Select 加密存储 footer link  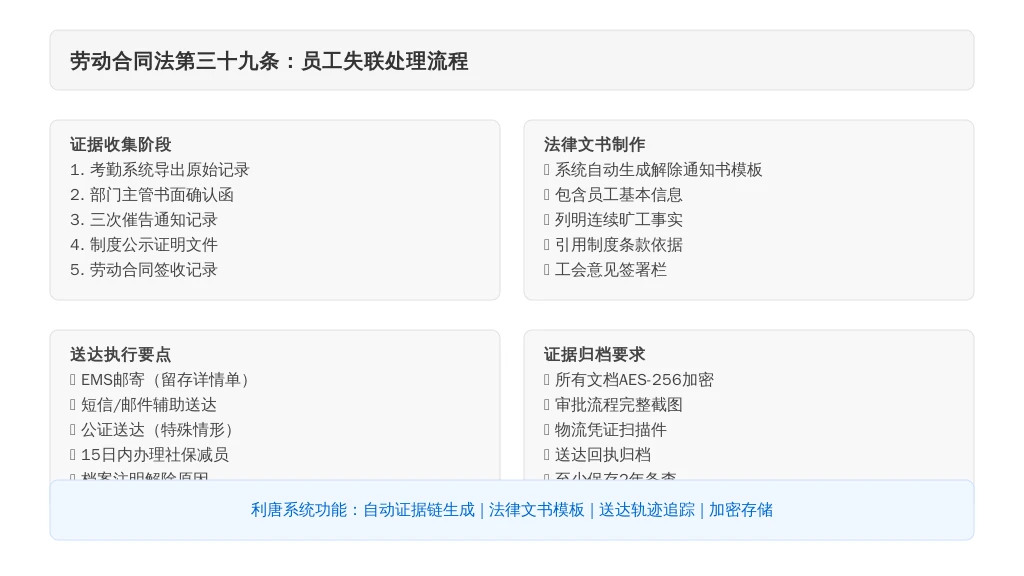741,510
